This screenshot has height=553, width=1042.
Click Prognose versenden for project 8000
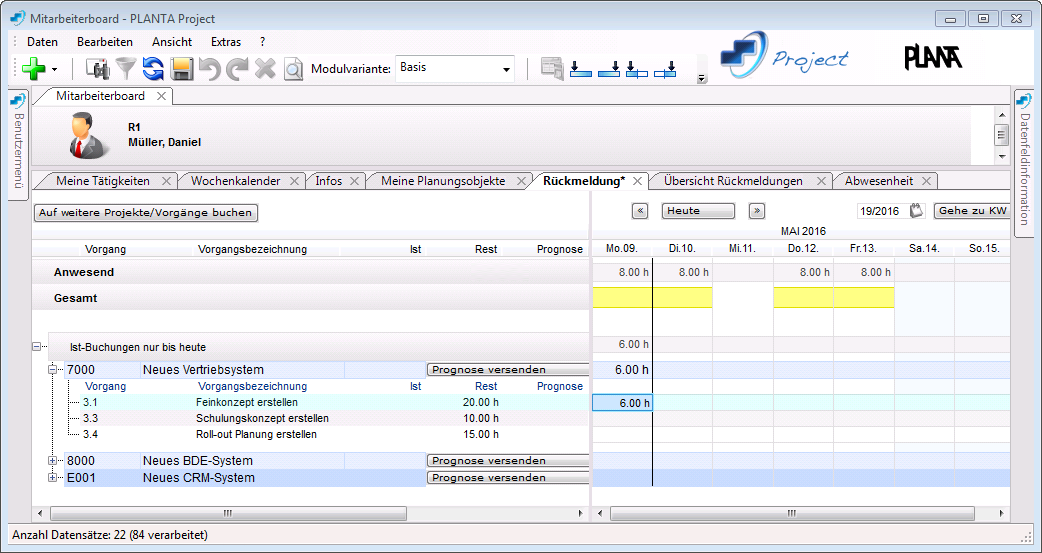508,461
